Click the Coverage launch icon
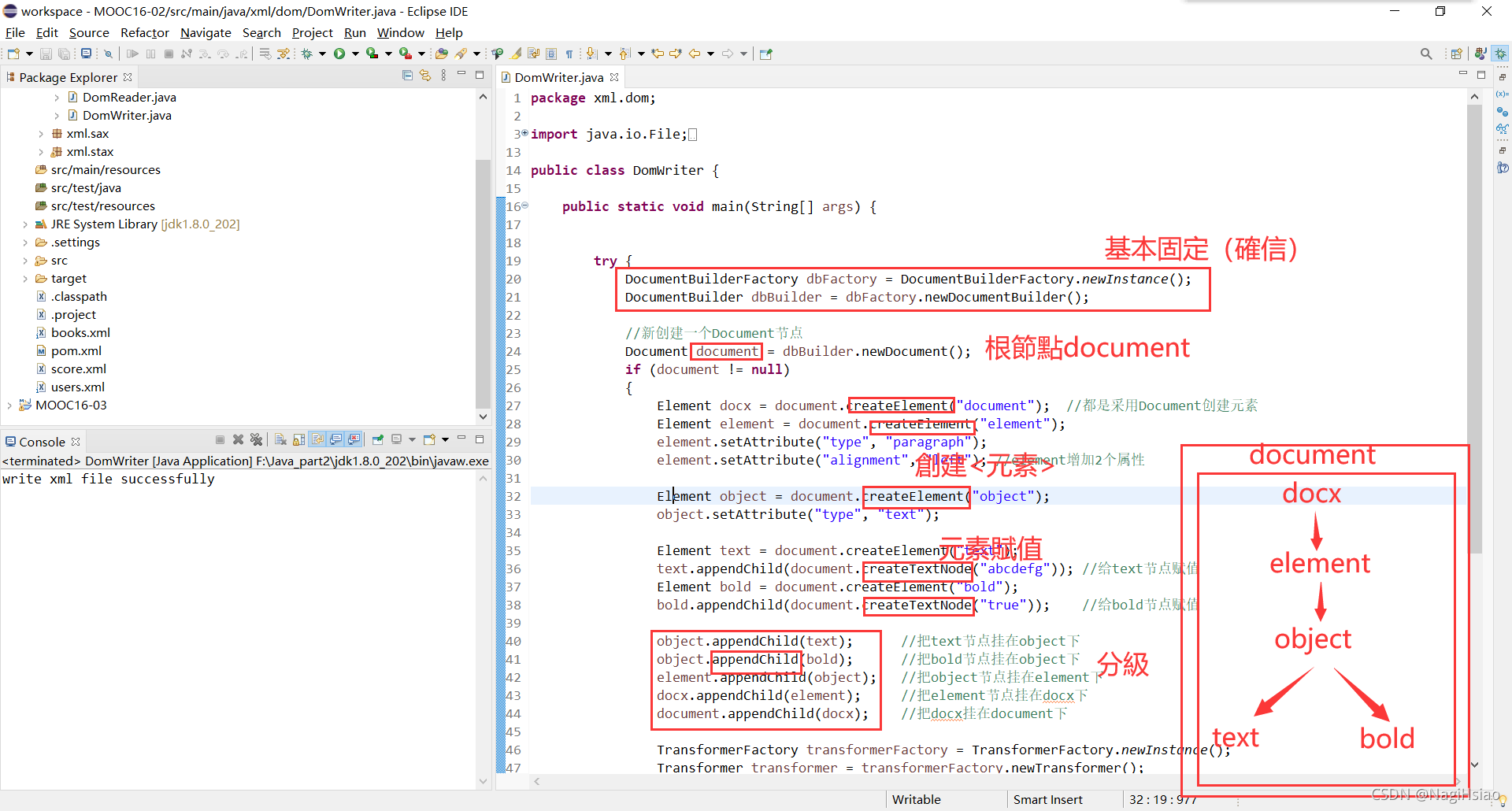 372,54
